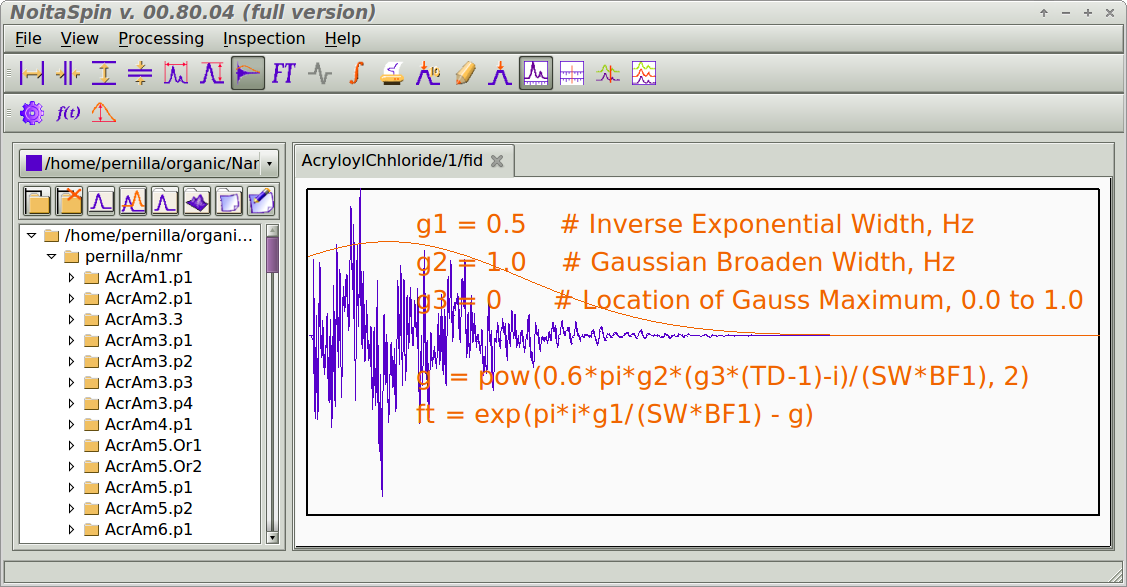
Task: Click the folder-tab button with purple peak
Action: 165,202
